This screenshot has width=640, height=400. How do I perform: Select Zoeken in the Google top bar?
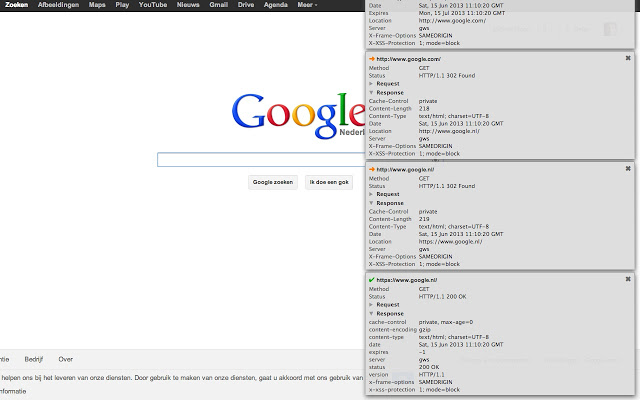(x=16, y=5)
